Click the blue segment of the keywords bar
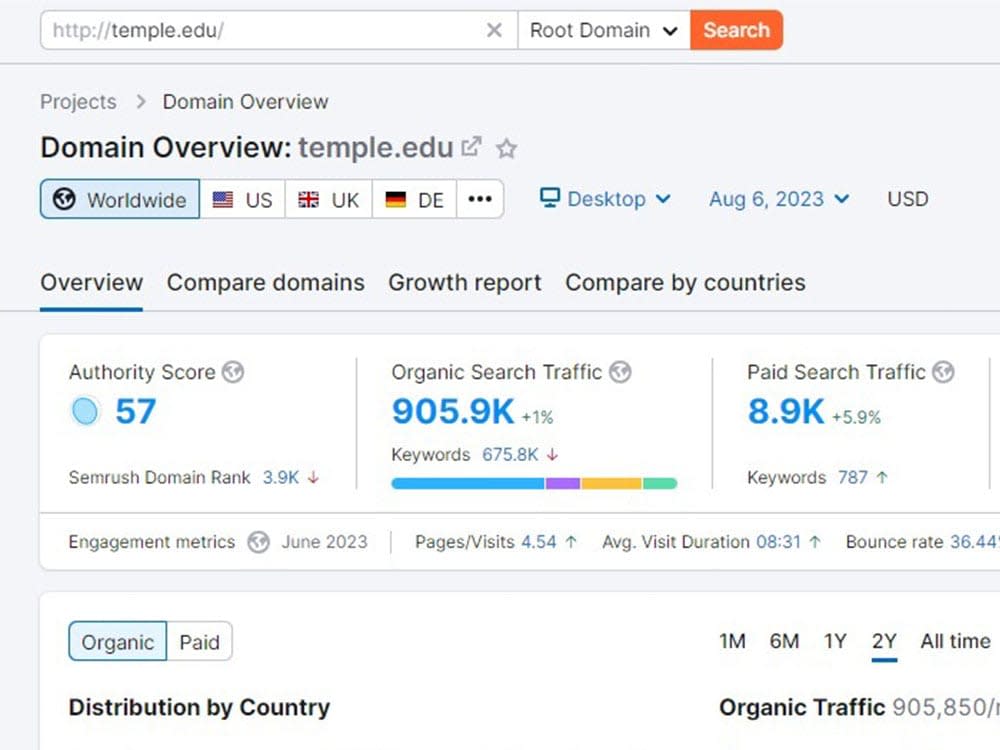Screen dimensions: 1000x750 pyautogui.click(x=468, y=483)
